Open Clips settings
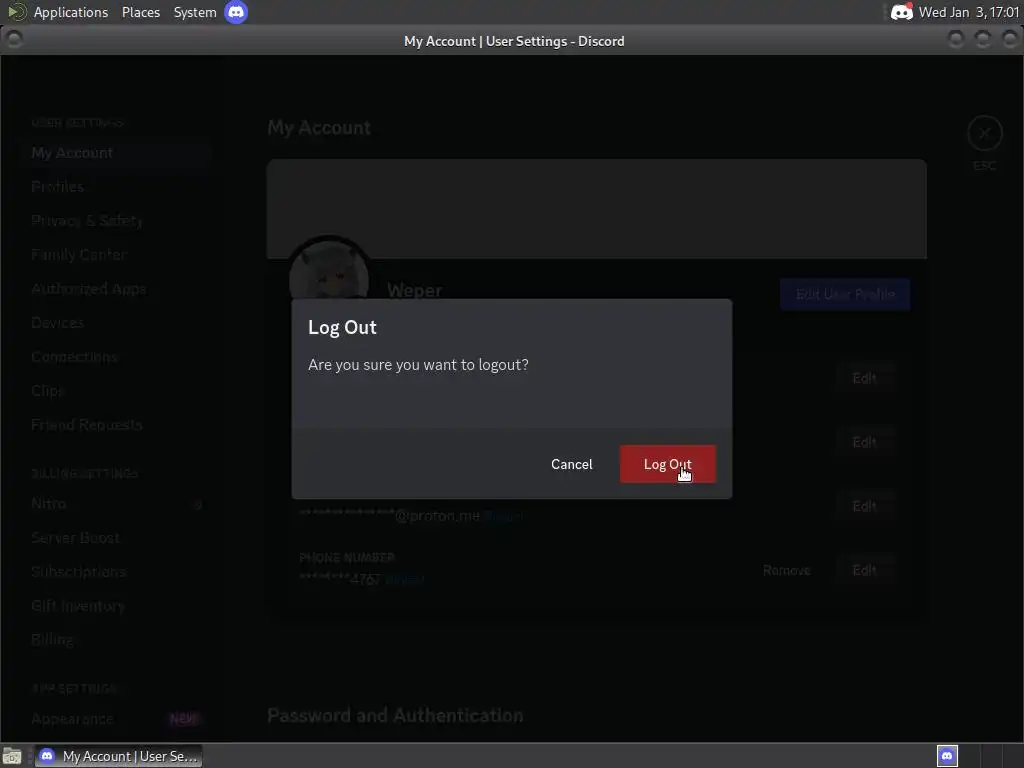Screen dimensions: 1024x768 click(120, 391)
